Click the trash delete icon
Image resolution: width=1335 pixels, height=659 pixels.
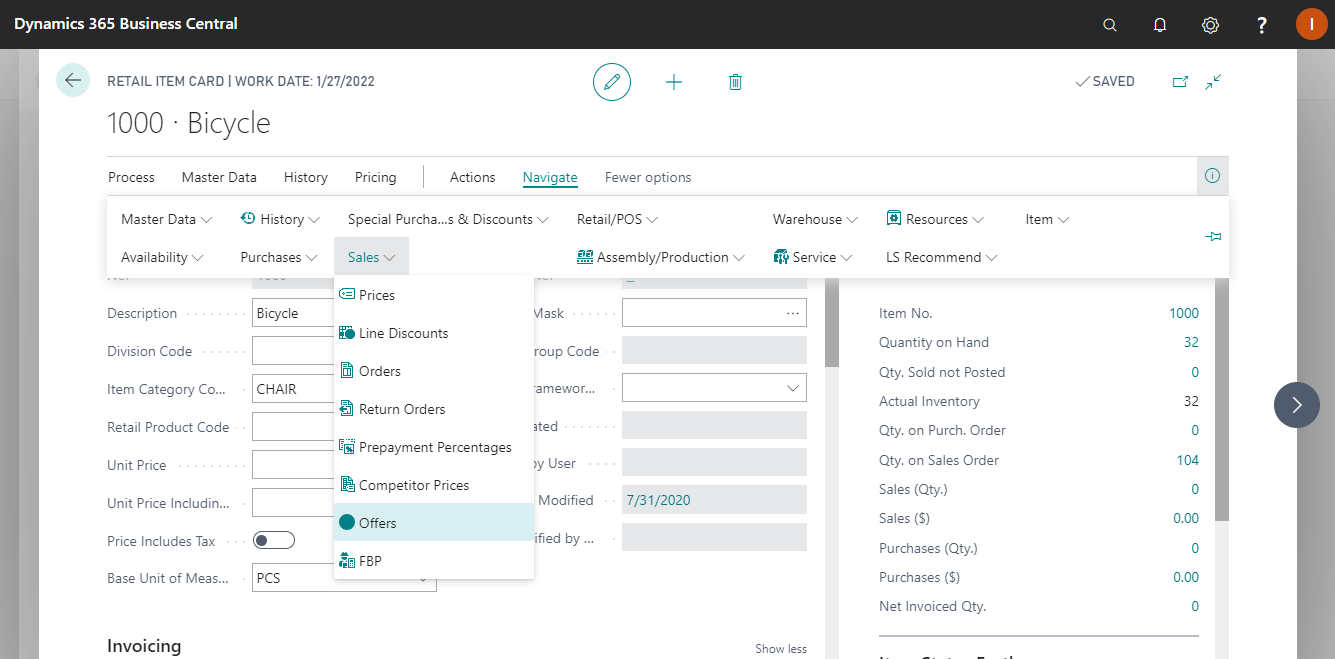735,82
